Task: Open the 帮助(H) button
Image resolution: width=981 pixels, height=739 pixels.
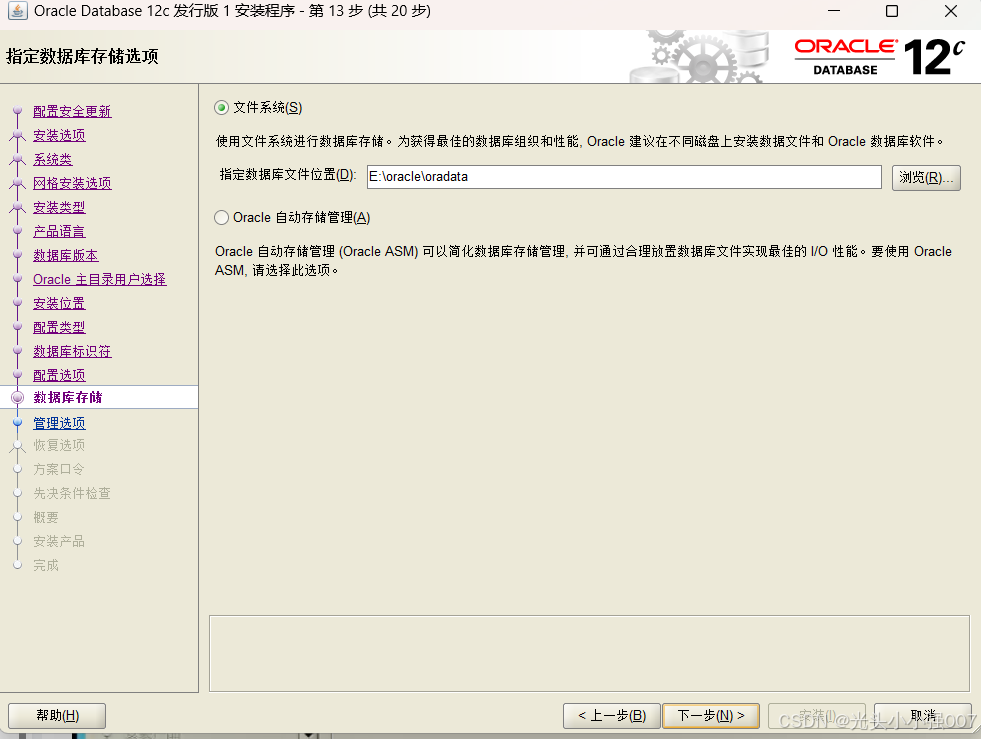Action: 57,716
